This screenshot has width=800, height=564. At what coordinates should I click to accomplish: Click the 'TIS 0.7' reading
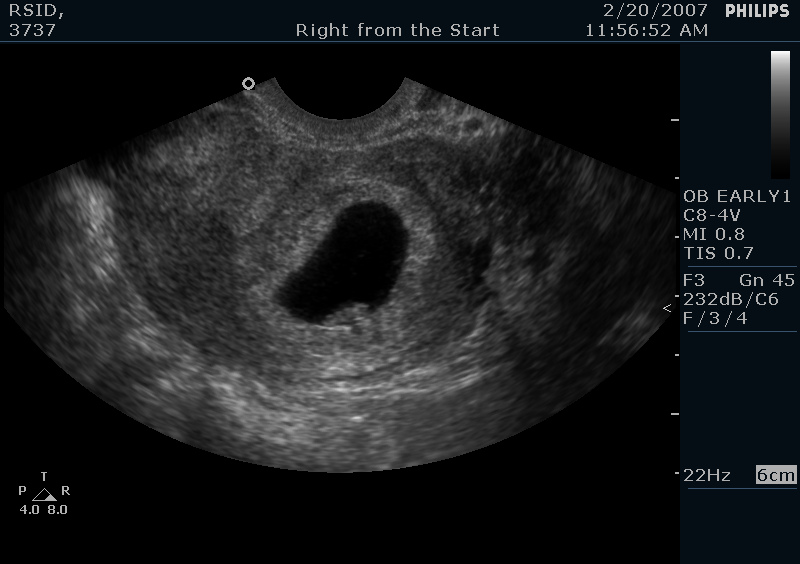(x=718, y=253)
